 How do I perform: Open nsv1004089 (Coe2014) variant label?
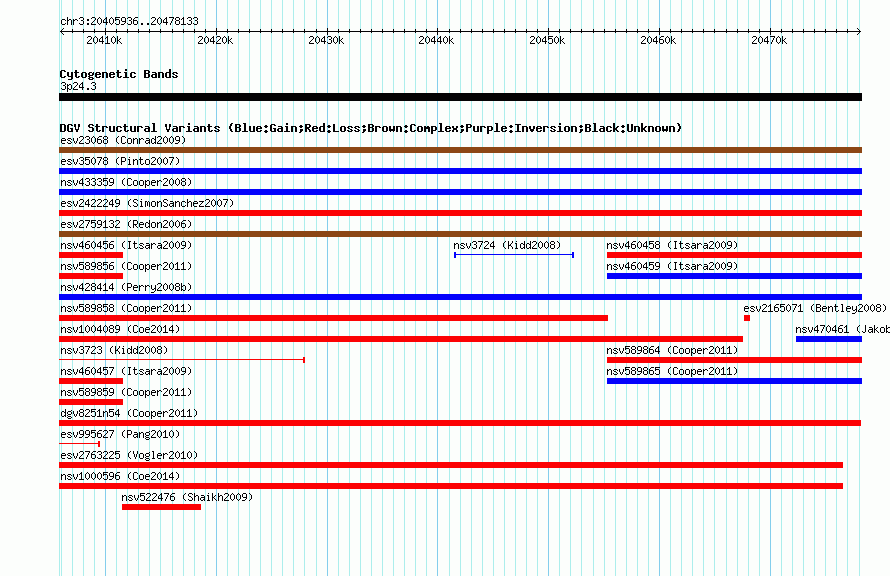click(x=120, y=329)
